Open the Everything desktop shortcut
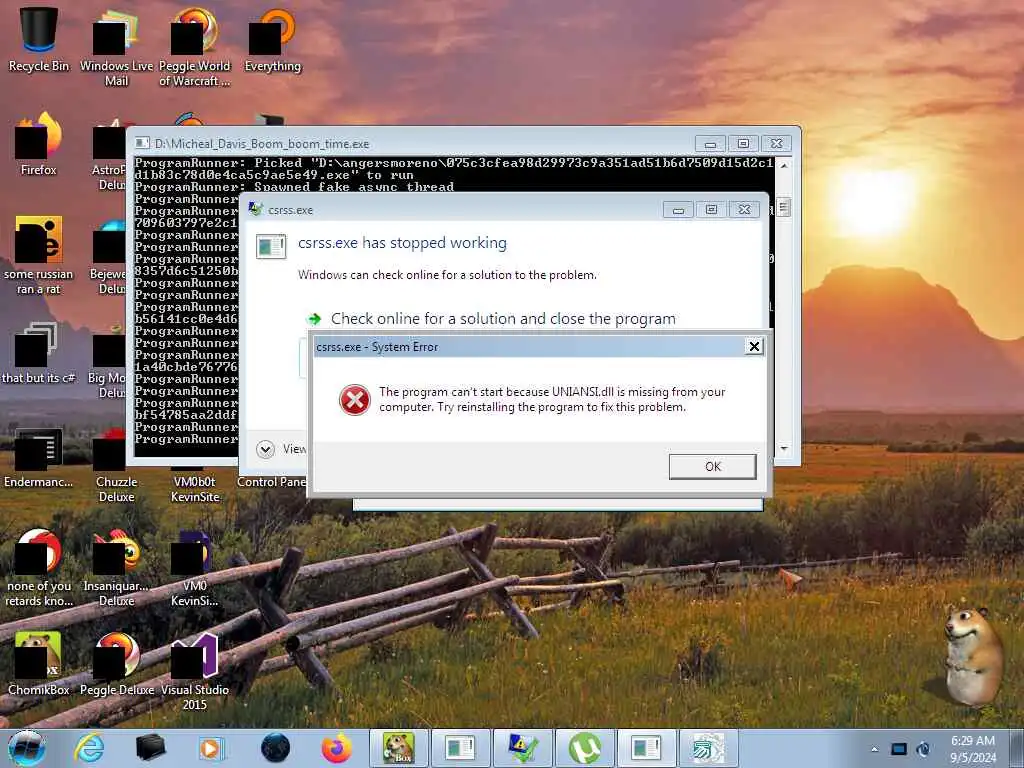The height and width of the screenshot is (768, 1024). (x=273, y=39)
